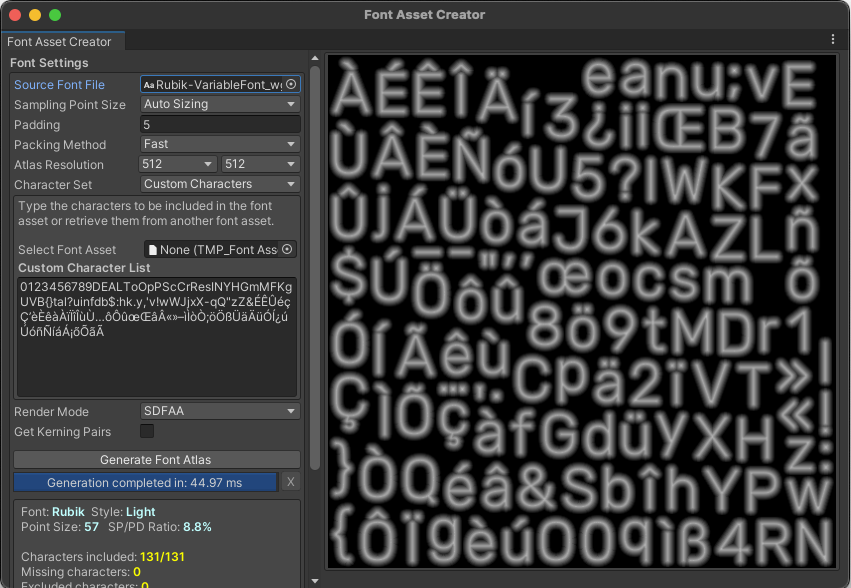Click the generation completed progress bar
Viewport: 851px width, 588px height.
(145, 482)
